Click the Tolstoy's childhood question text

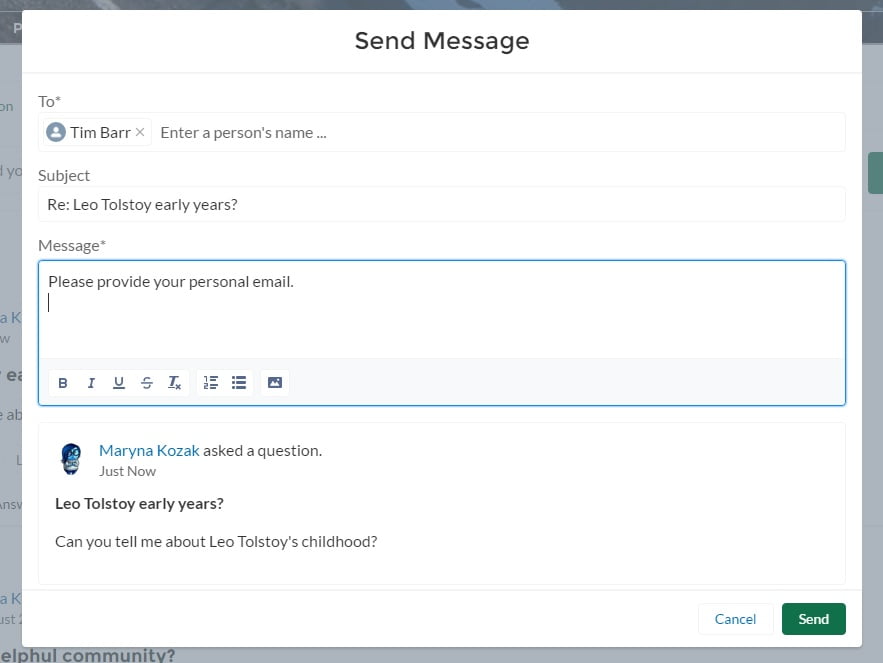216,542
